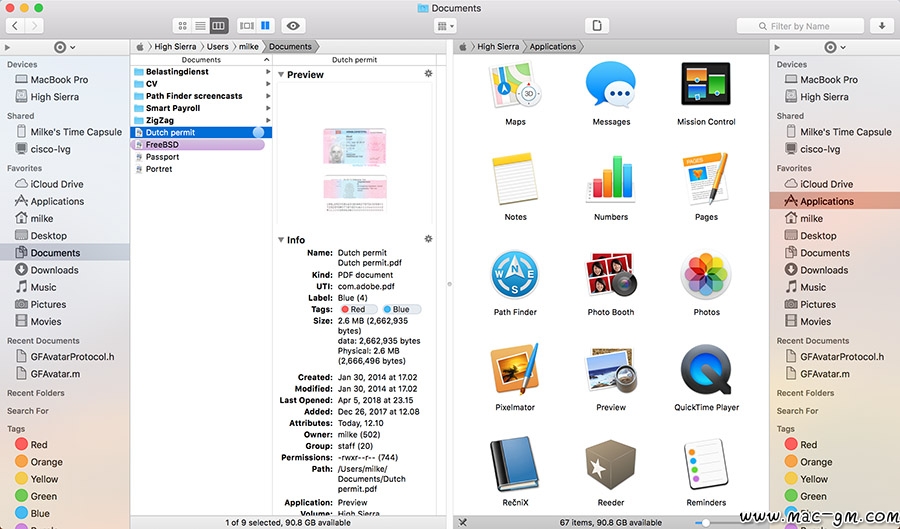Toggle the blue dual pane browser button
900x529 pixels.
tap(266, 26)
